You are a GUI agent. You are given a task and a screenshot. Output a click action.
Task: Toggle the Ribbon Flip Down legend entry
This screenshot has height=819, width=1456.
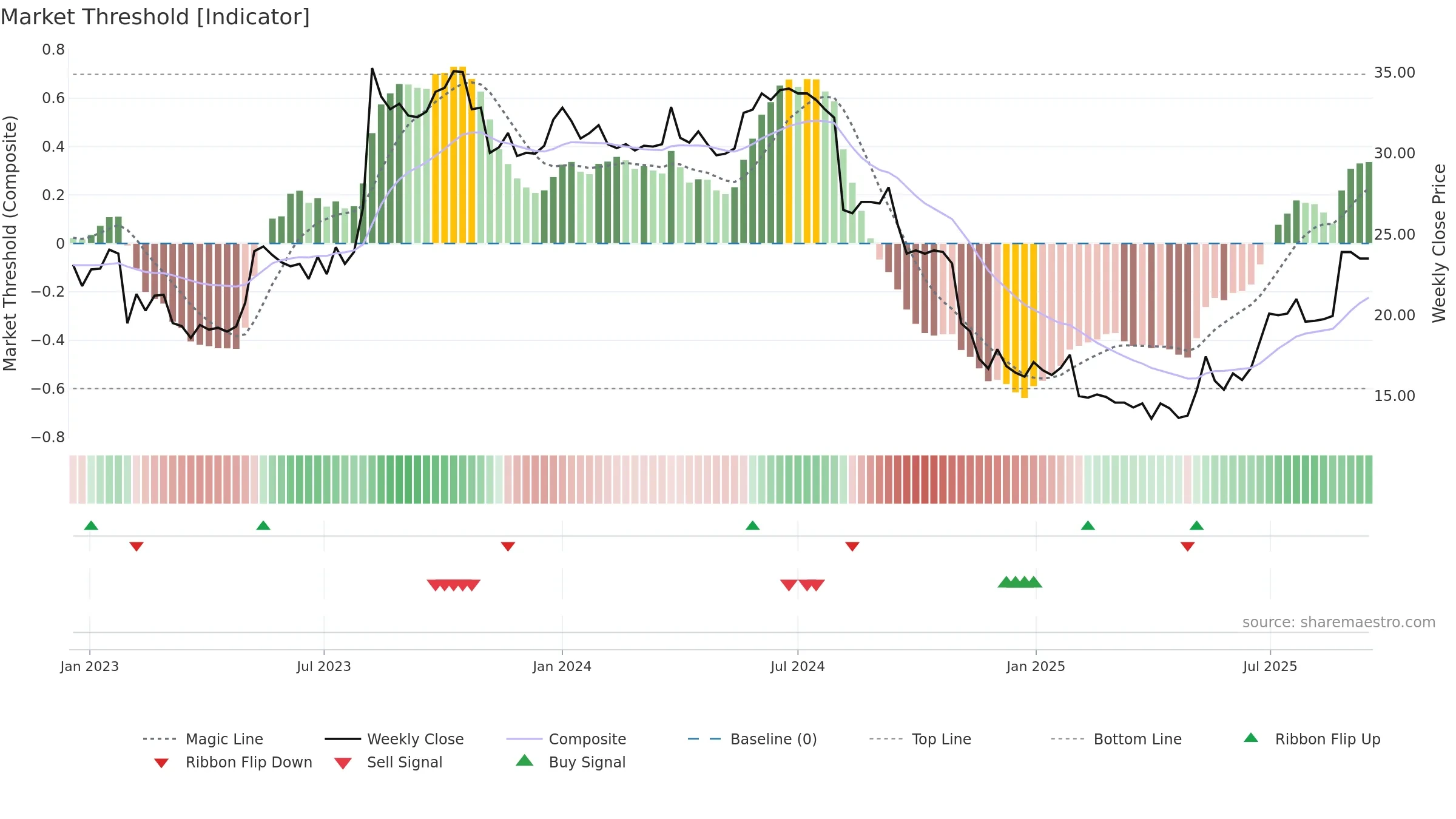coord(233,762)
